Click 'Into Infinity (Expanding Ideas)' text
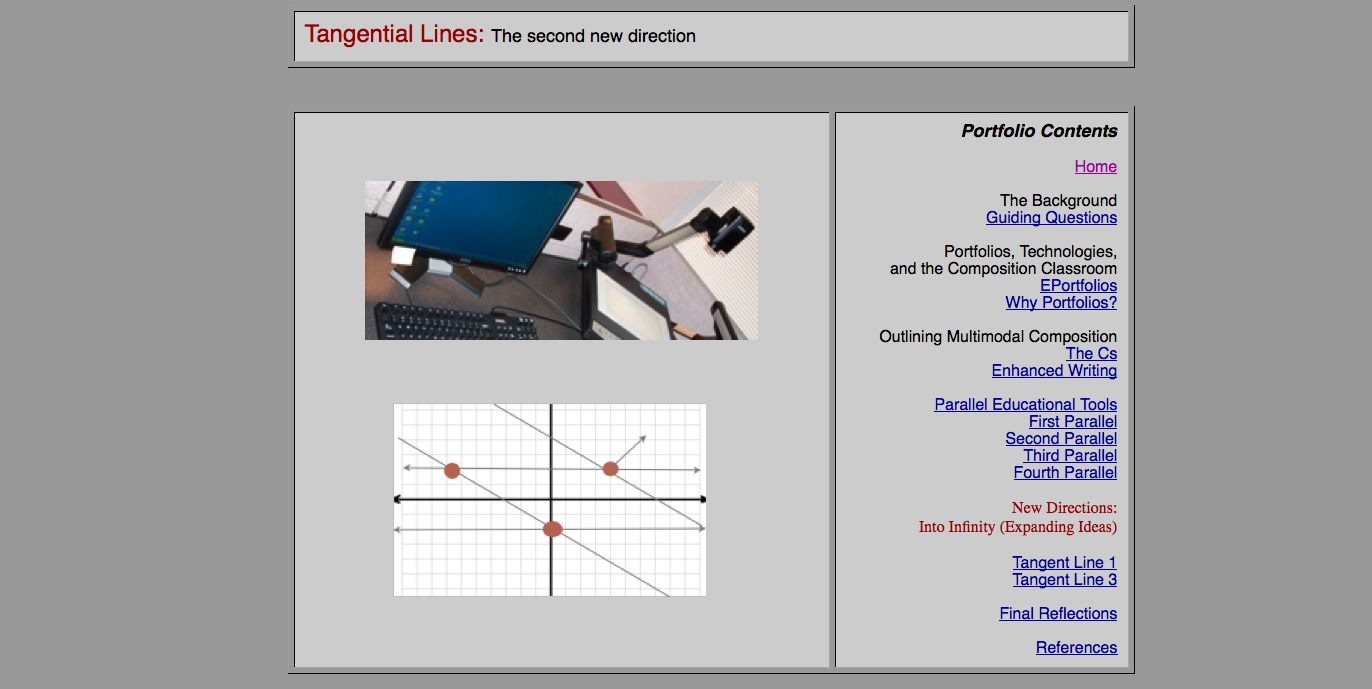1372x689 pixels. [x=1018, y=527]
